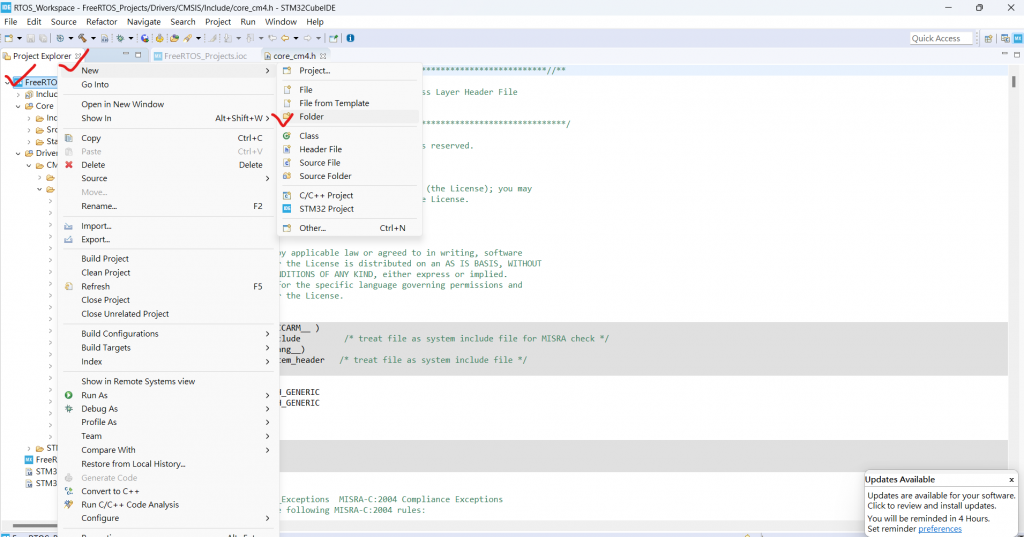Open the Window menu
Viewport: 1024px width, 537px height.
point(281,22)
